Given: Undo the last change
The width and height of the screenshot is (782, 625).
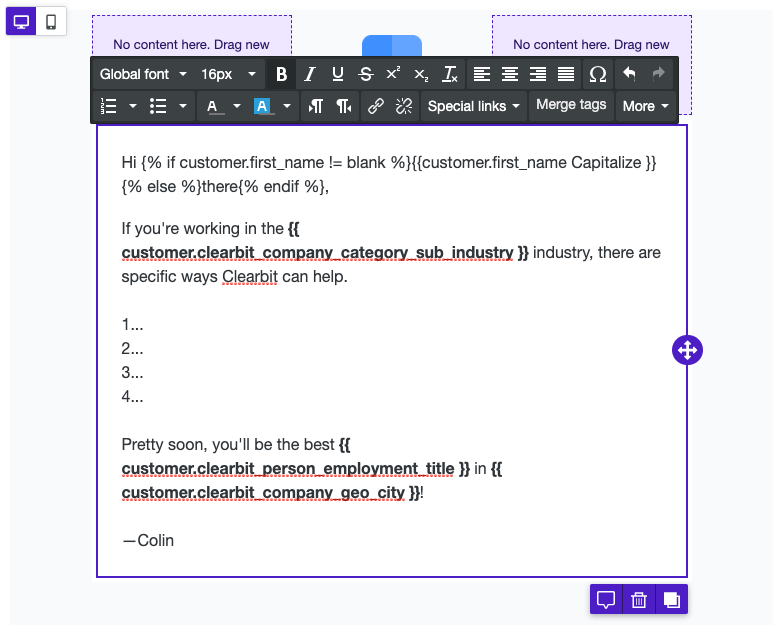Looking at the screenshot, I should pos(629,74).
